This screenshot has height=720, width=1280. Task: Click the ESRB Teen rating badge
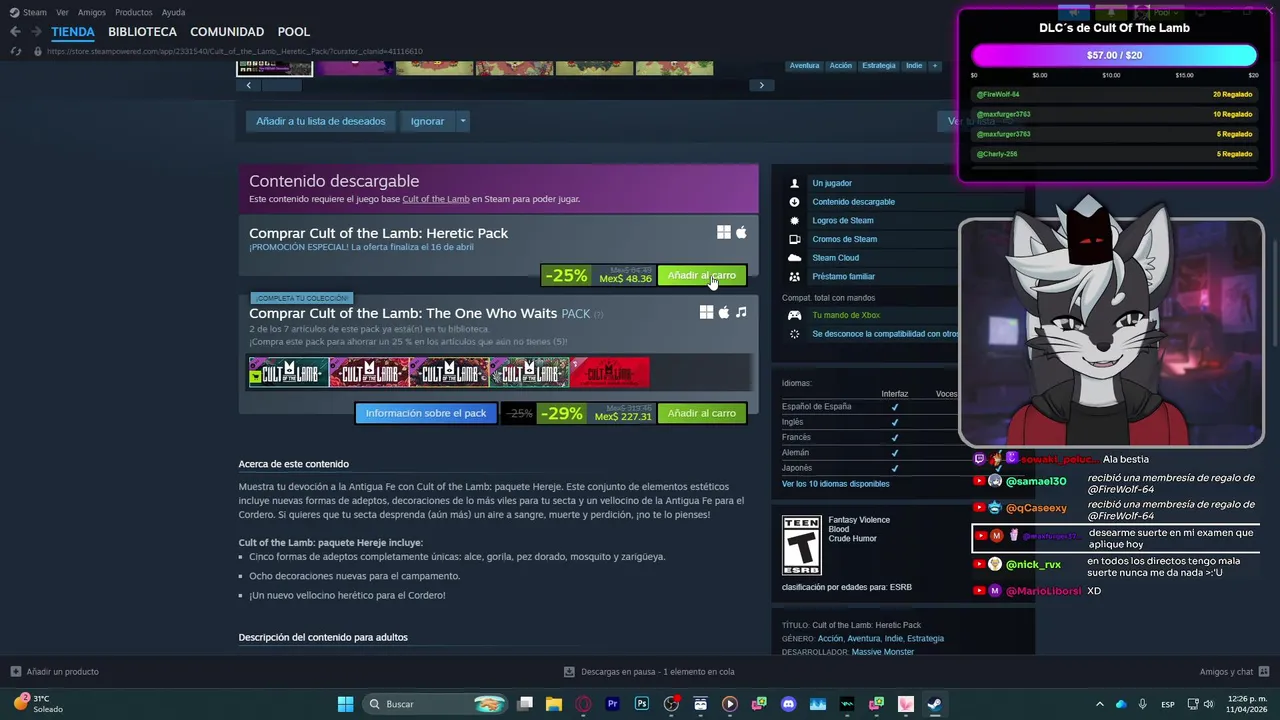(801, 546)
